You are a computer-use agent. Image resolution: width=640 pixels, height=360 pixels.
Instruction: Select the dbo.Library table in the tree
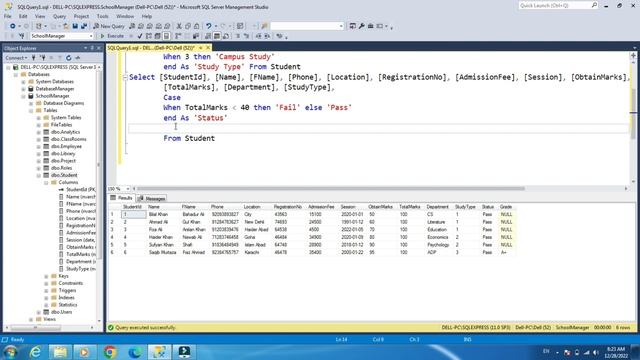tap(63, 153)
